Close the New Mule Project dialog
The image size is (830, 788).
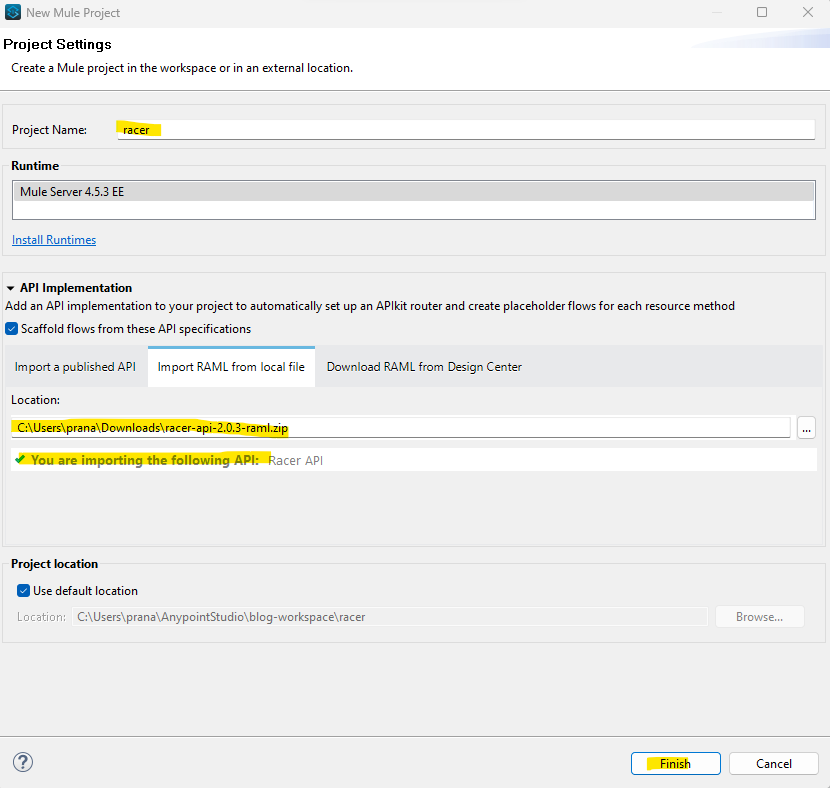point(807,12)
